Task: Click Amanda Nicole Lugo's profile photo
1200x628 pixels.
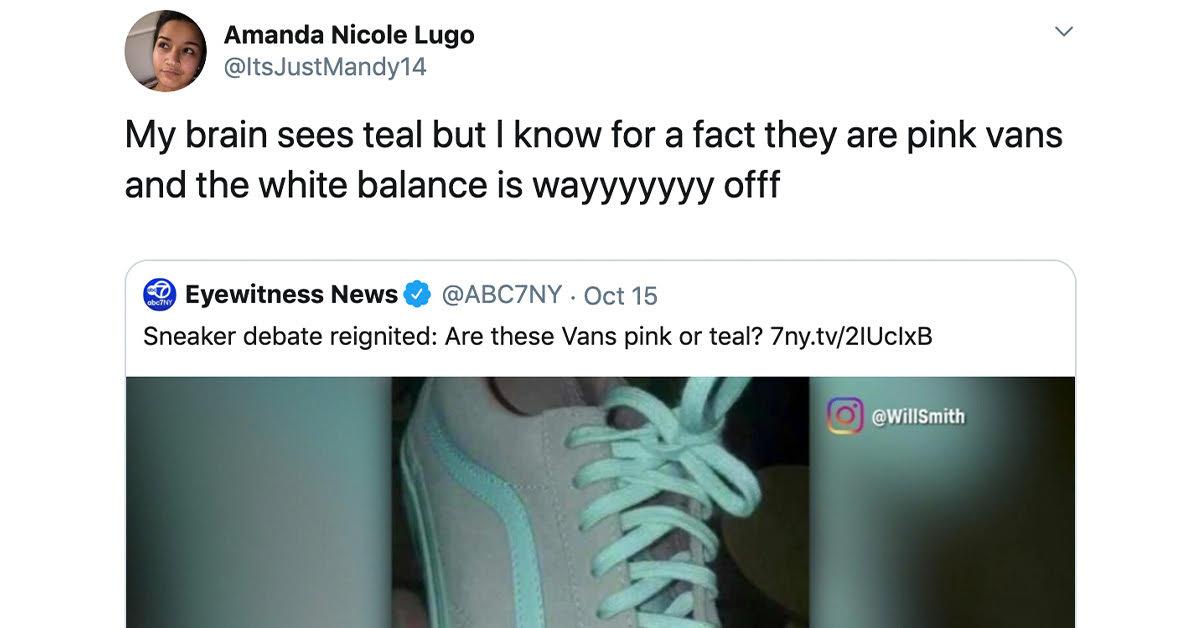Action: [x=165, y=51]
